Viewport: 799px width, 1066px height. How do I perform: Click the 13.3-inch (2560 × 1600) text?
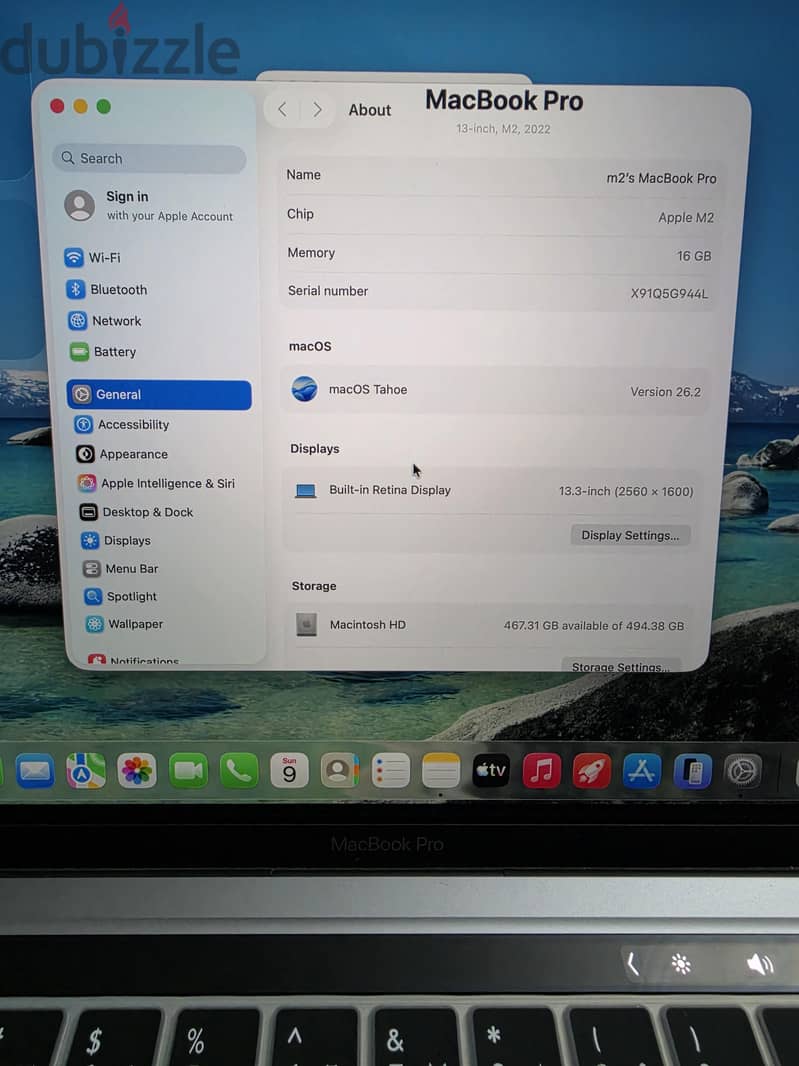click(626, 491)
